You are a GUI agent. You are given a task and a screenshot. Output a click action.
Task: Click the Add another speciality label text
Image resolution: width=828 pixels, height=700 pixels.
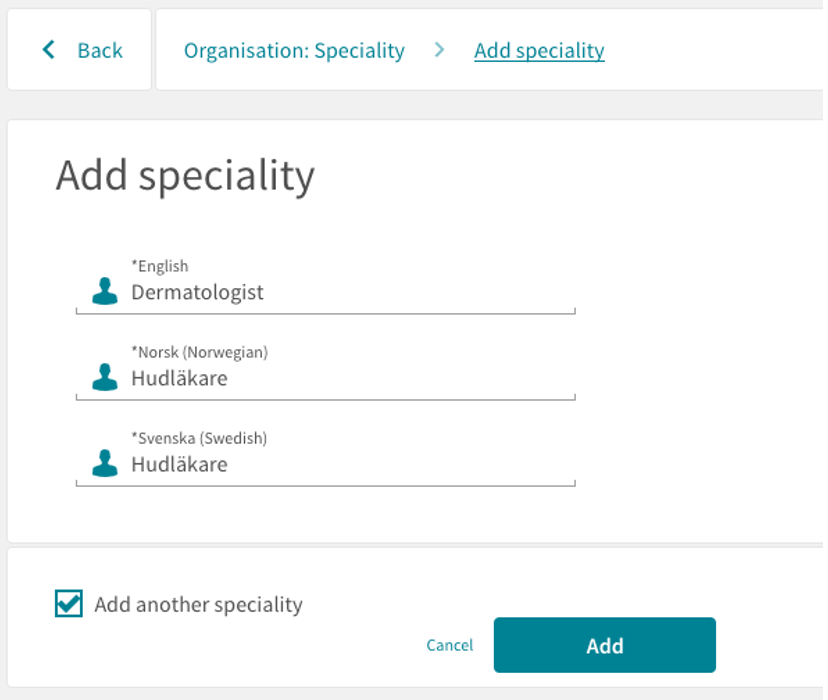coord(199,604)
